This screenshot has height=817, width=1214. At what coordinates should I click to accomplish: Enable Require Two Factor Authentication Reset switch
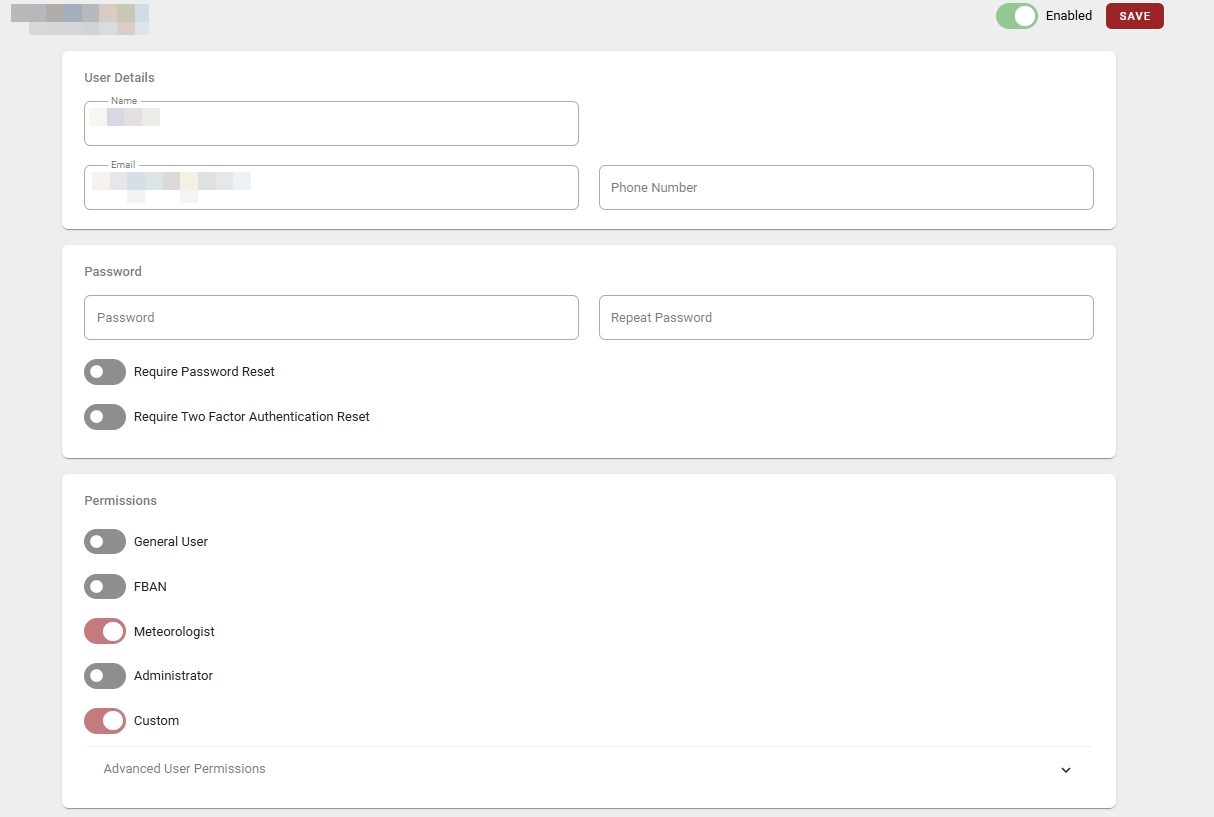[105, 417]
